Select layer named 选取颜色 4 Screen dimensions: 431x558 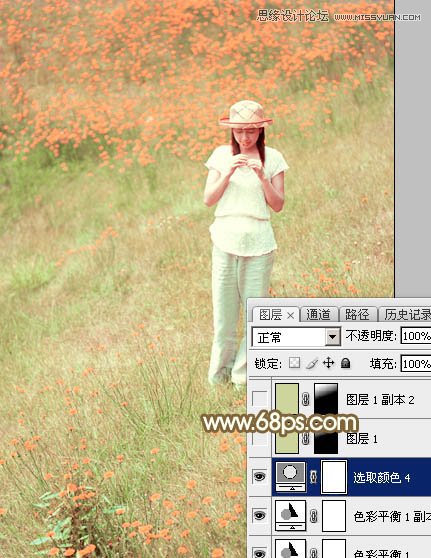[382, 477]
